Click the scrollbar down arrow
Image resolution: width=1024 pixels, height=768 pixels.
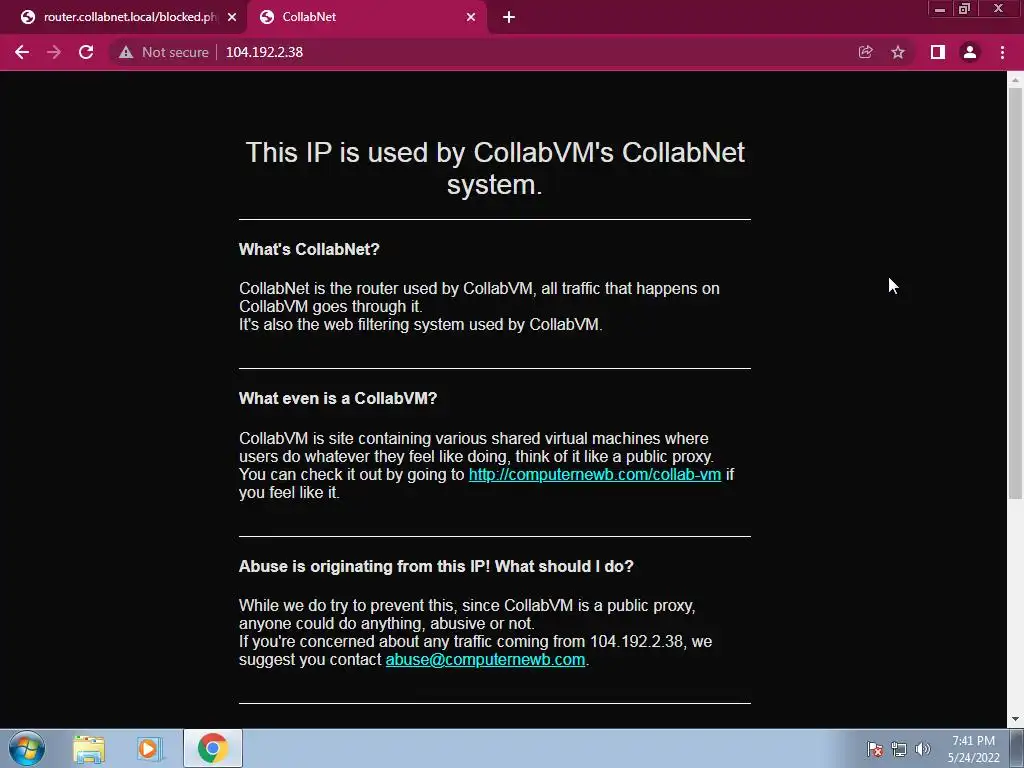point(1015,719)
